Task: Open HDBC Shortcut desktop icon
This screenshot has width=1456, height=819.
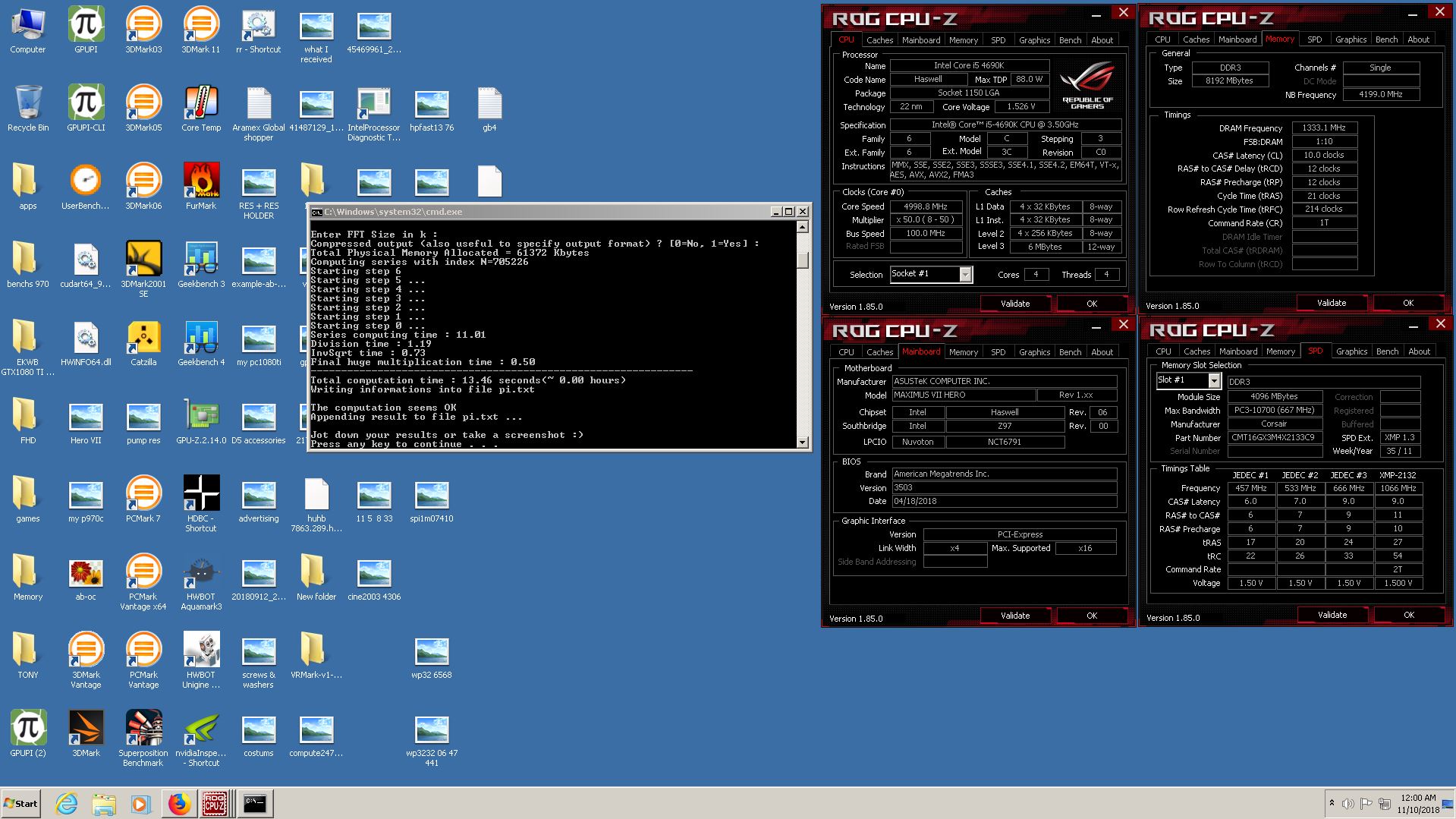Action: (201, 504)
